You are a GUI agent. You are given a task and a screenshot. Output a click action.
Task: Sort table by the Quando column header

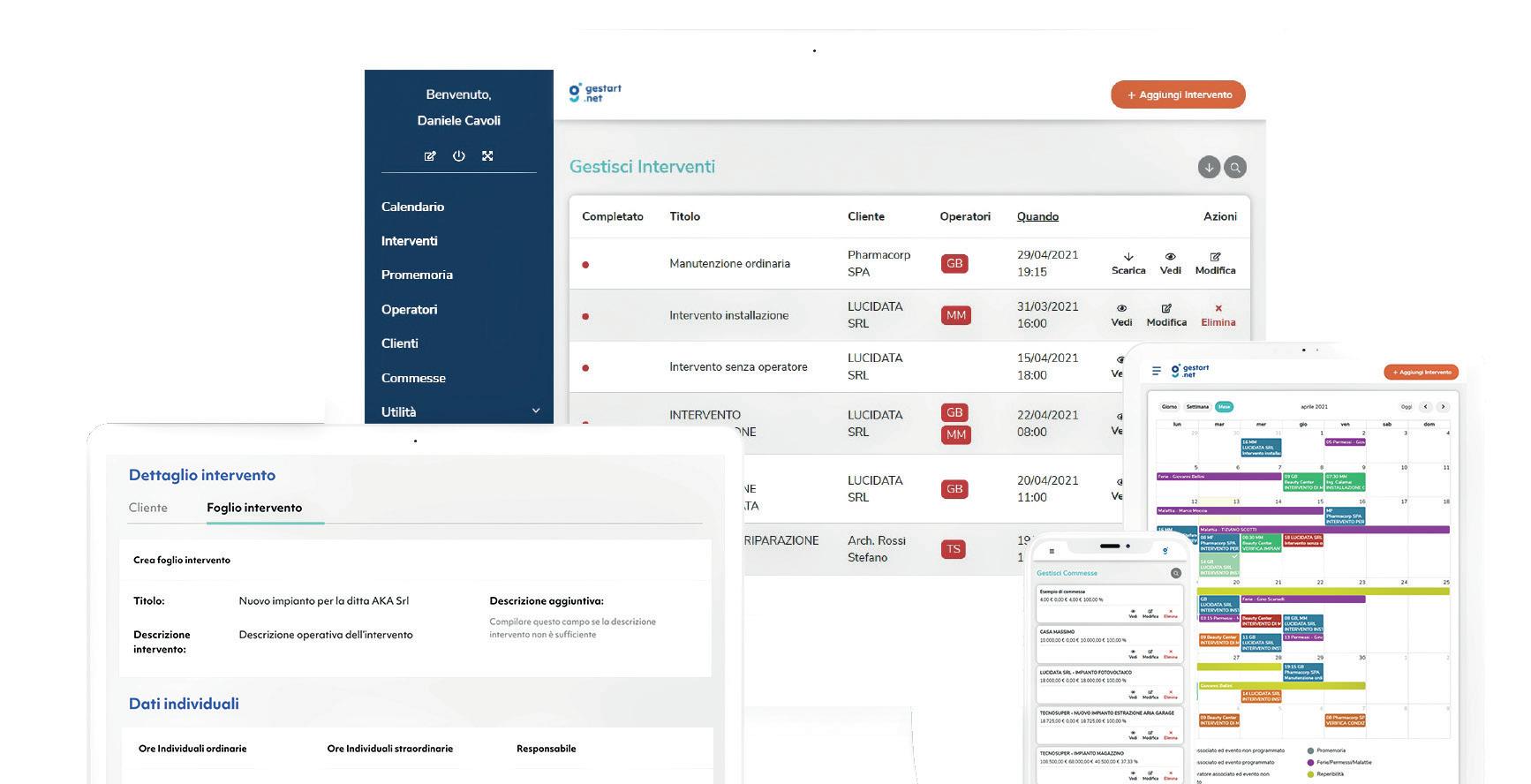tap(1037, 216)
